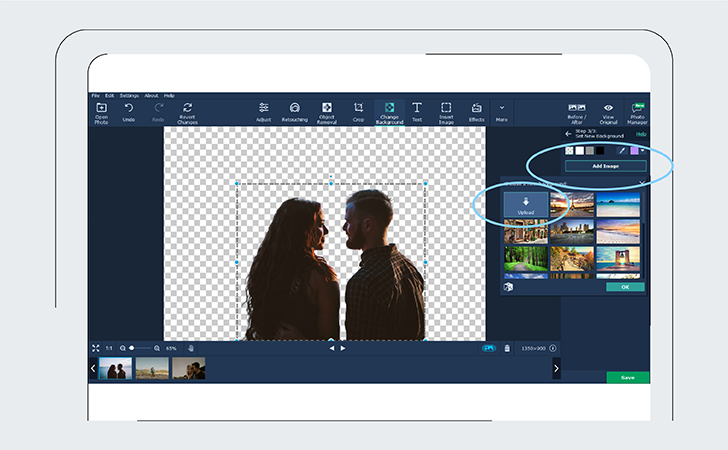Select the black background color swatch
This screenshot has width=728, height=450.
pyautogui.click(x=600, y=150)
